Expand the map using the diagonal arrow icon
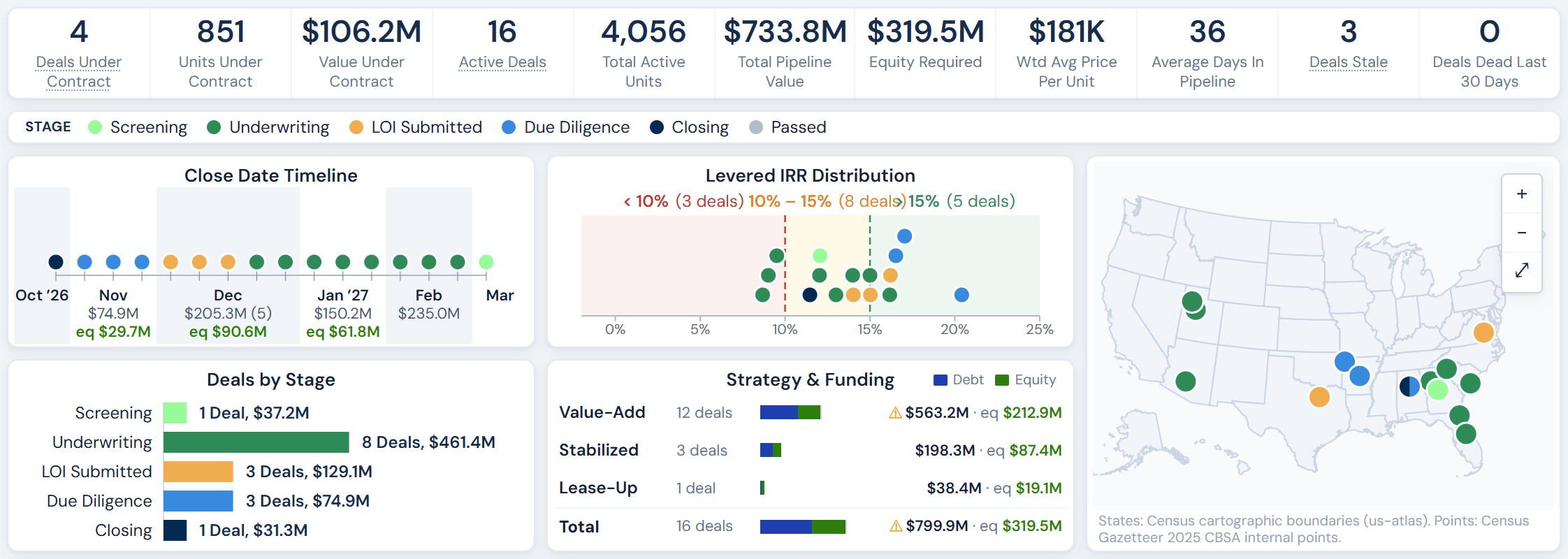This screenshot has width=1568, height=559. coord(1522,271)
